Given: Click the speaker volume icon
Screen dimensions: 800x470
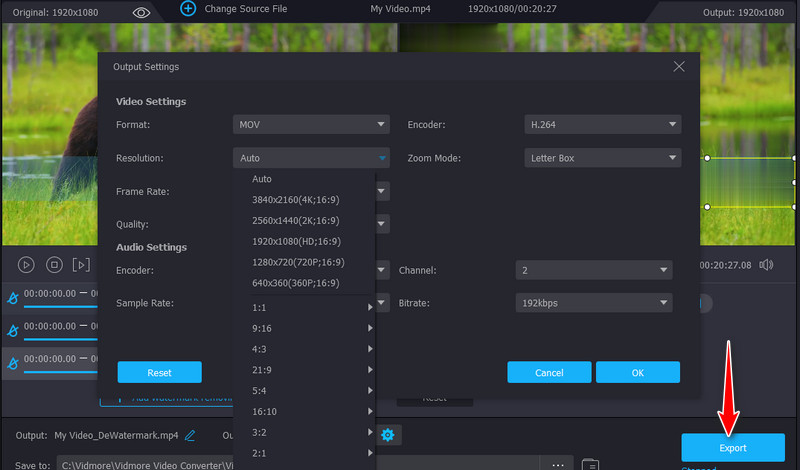Looking at the screenshot, I should (766, 265).
